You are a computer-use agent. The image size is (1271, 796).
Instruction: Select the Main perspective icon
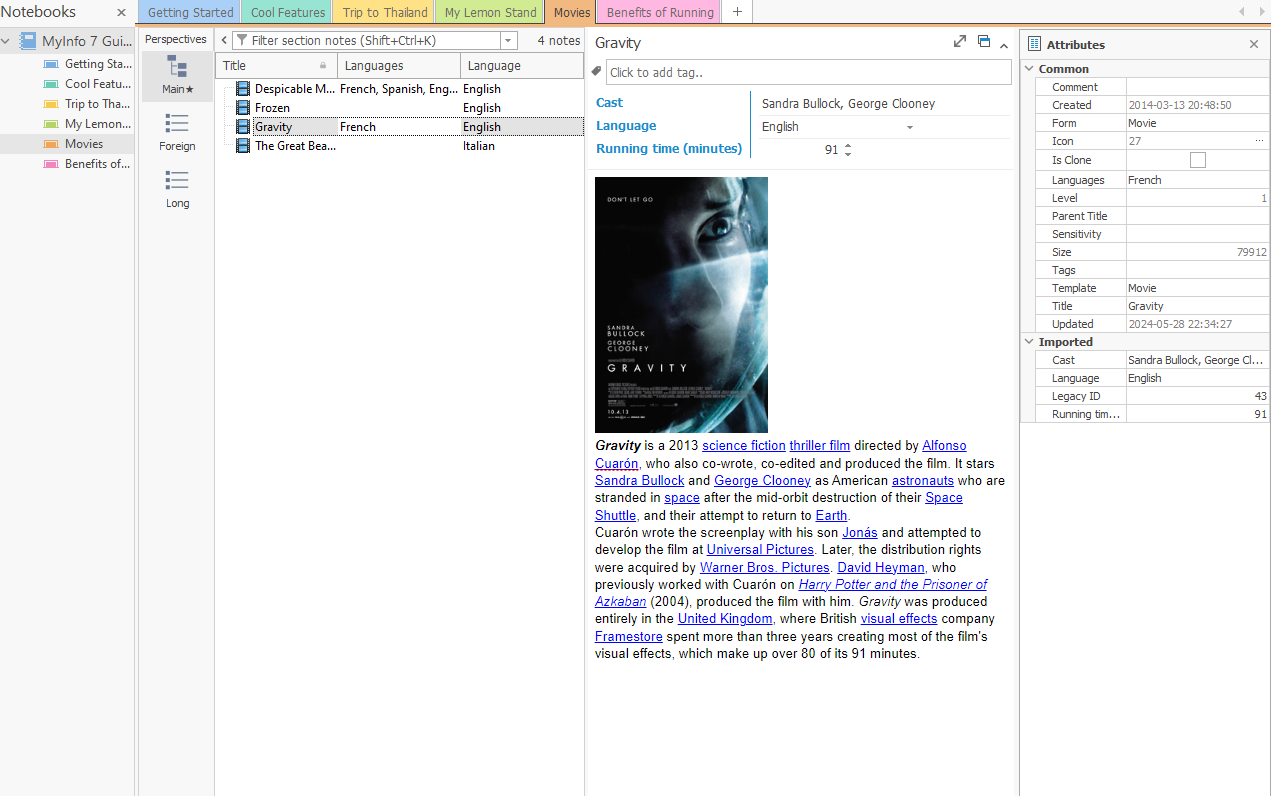(177, 68)
